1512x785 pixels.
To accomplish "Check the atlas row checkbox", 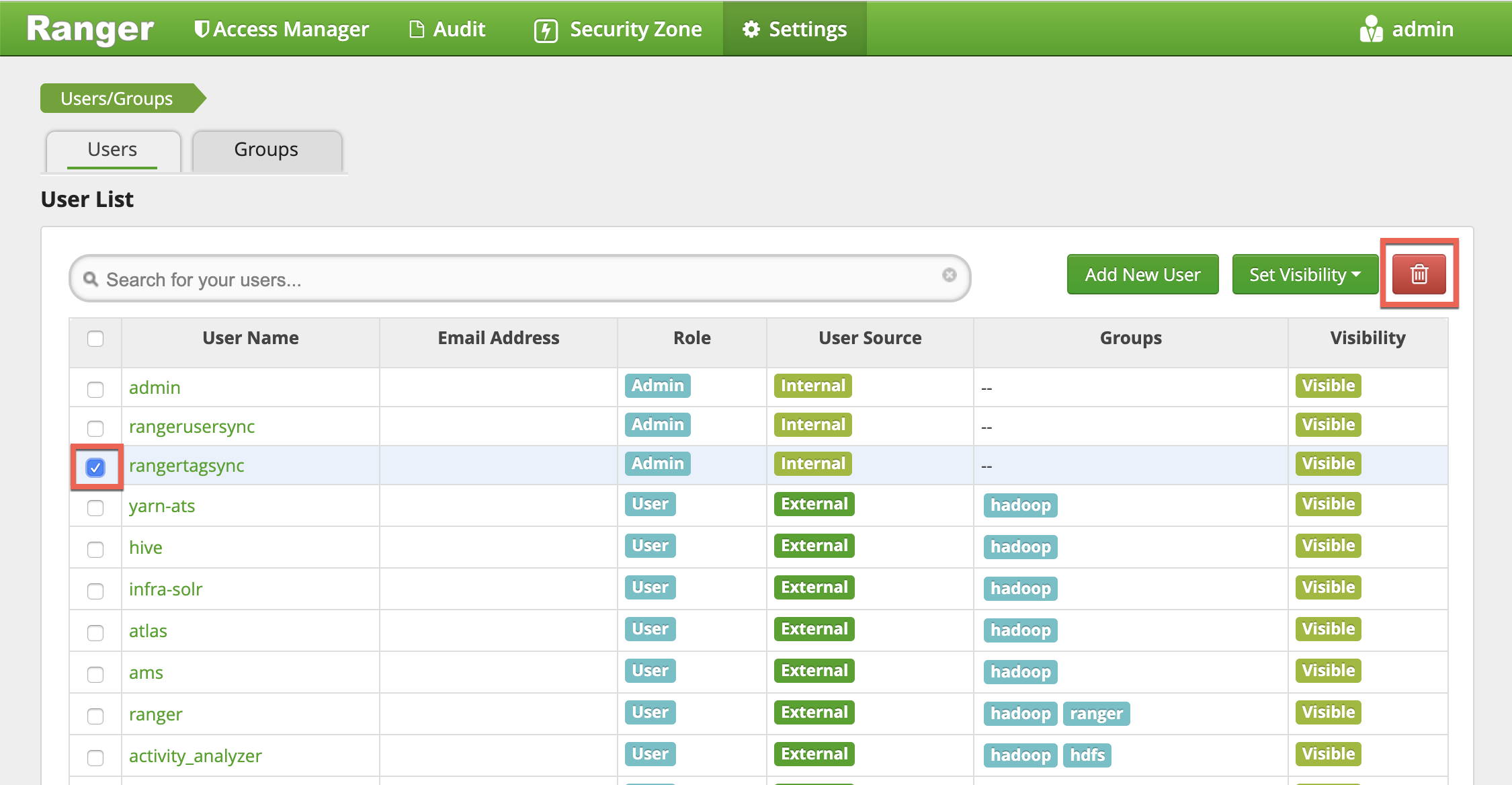I will (x=95, y=633).
